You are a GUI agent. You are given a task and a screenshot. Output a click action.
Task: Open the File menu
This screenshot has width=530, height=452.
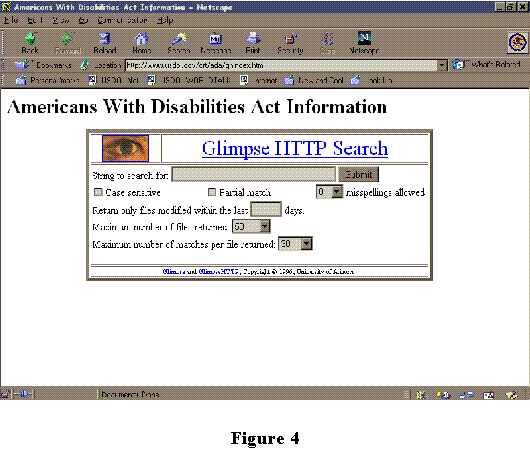[11, 20]
